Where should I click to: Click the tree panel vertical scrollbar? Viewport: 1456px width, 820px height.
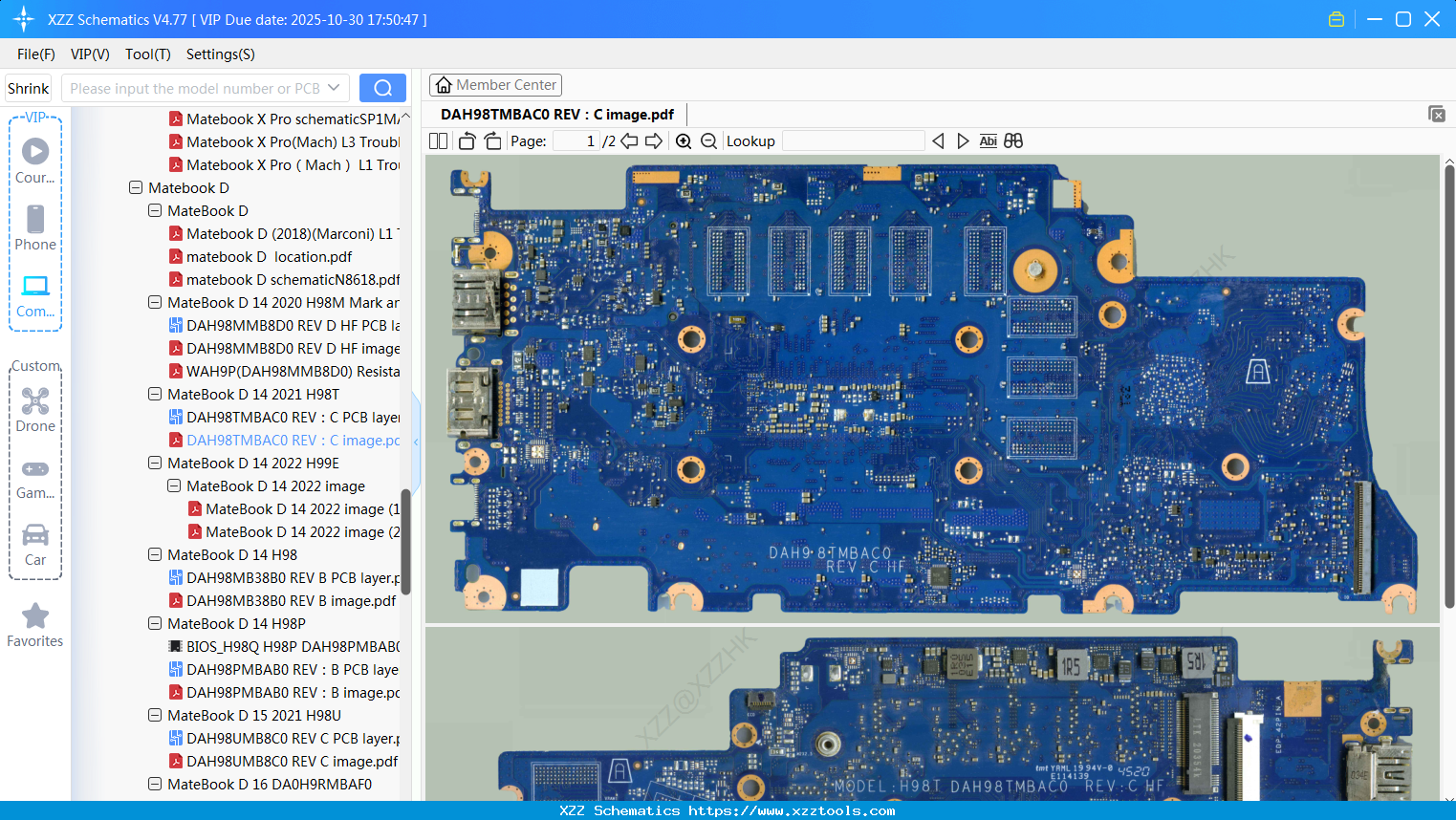click(405, 541)
